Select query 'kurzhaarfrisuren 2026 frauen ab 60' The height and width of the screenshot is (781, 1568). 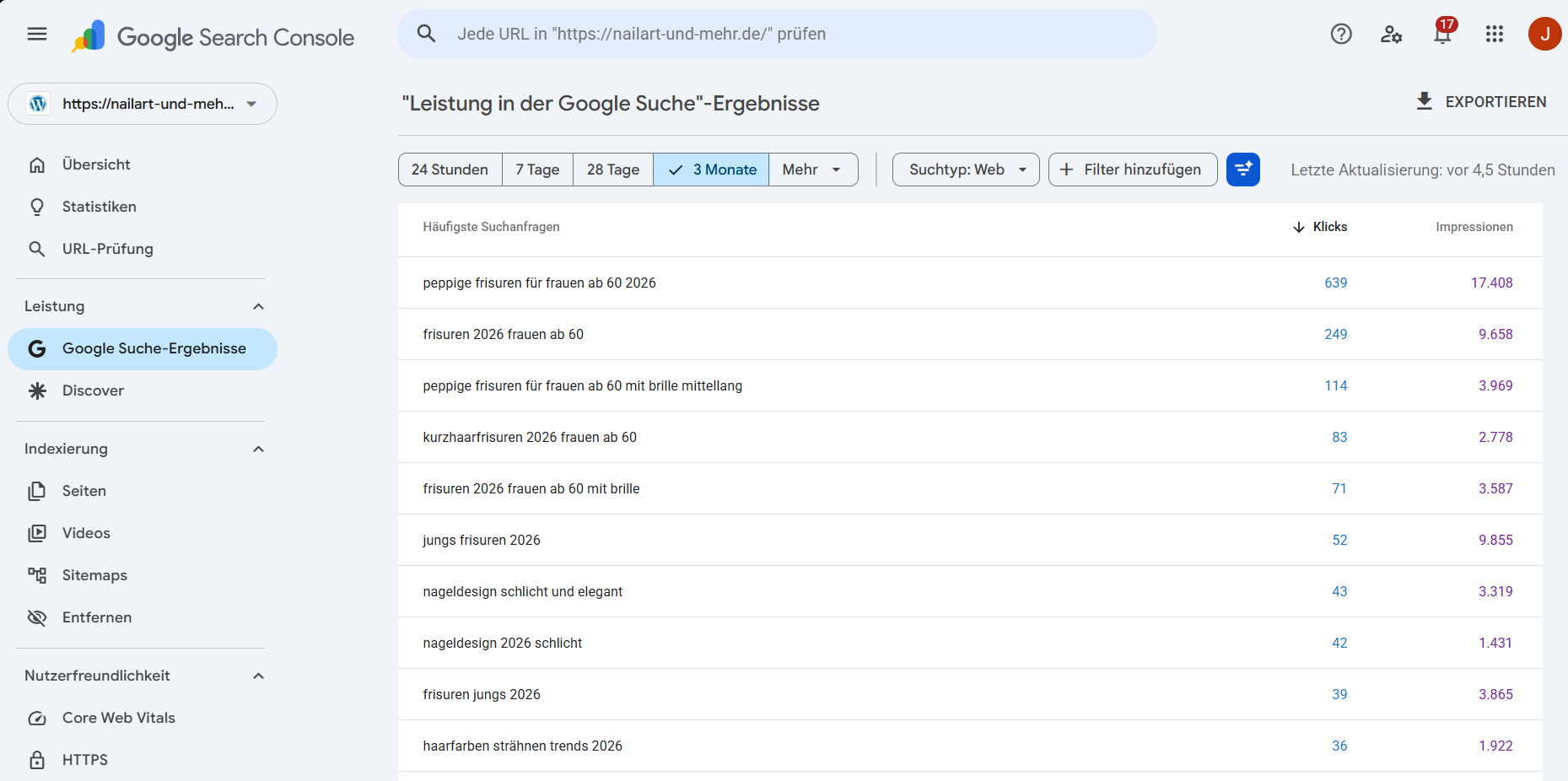[x=530, y=437]
